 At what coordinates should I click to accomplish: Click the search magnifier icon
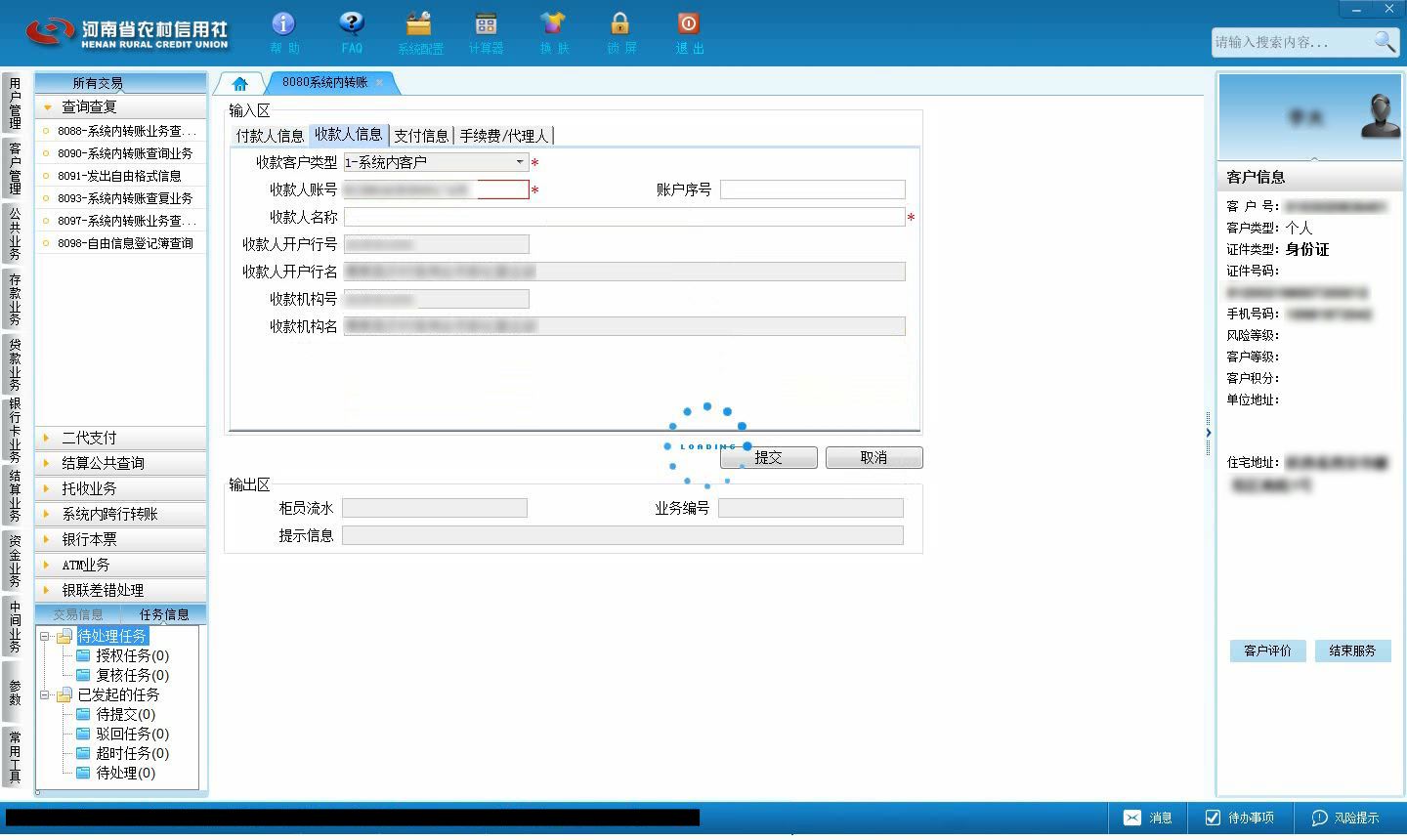(x=1385, y=41)
